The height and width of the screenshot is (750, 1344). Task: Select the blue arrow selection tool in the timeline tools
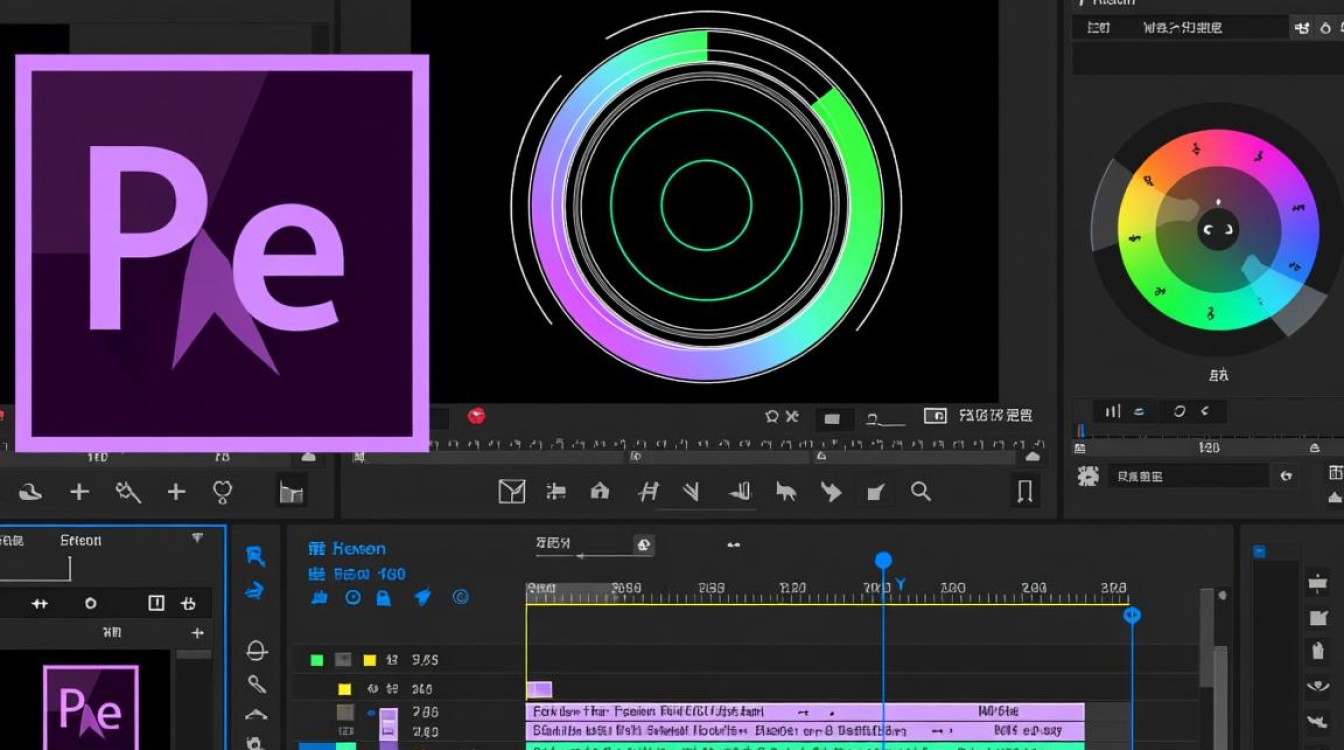point(256,556)
